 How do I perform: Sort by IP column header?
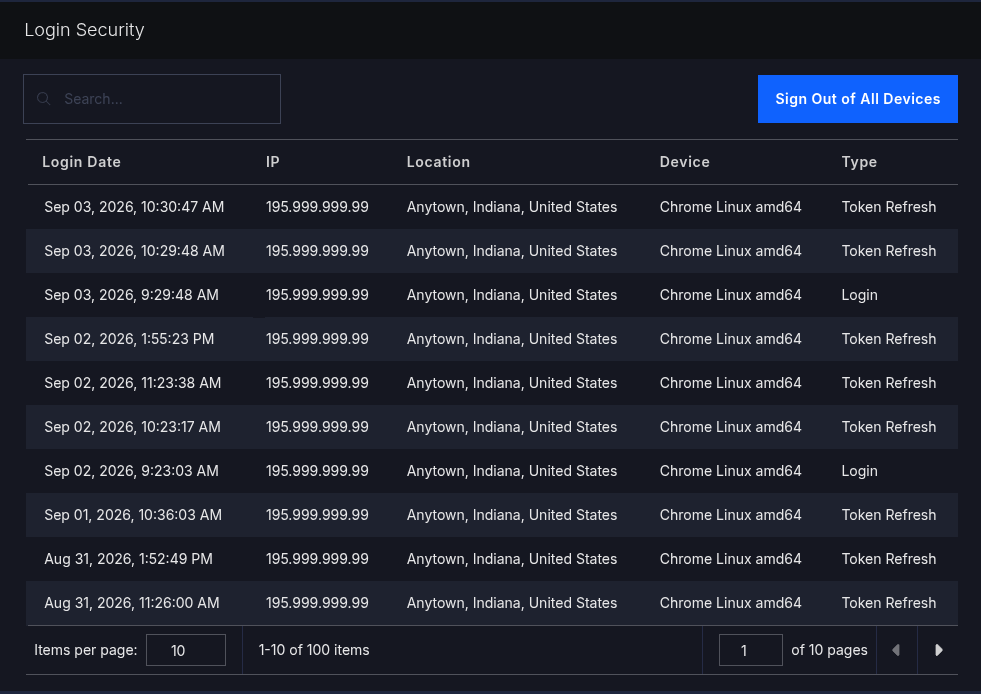[x=273, y=162]
